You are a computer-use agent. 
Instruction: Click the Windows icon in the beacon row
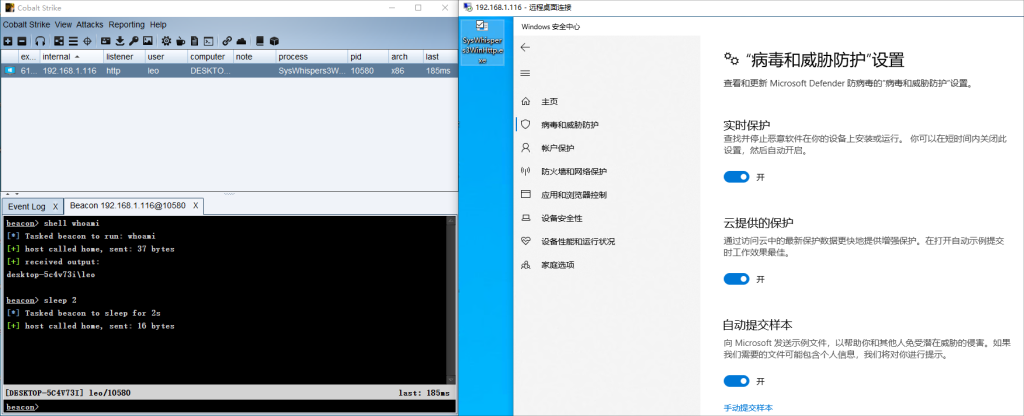click(10, 70)
